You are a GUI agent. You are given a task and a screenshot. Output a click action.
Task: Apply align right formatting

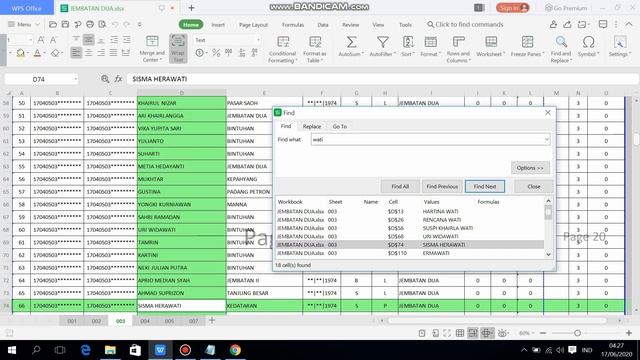pos(101,53)
